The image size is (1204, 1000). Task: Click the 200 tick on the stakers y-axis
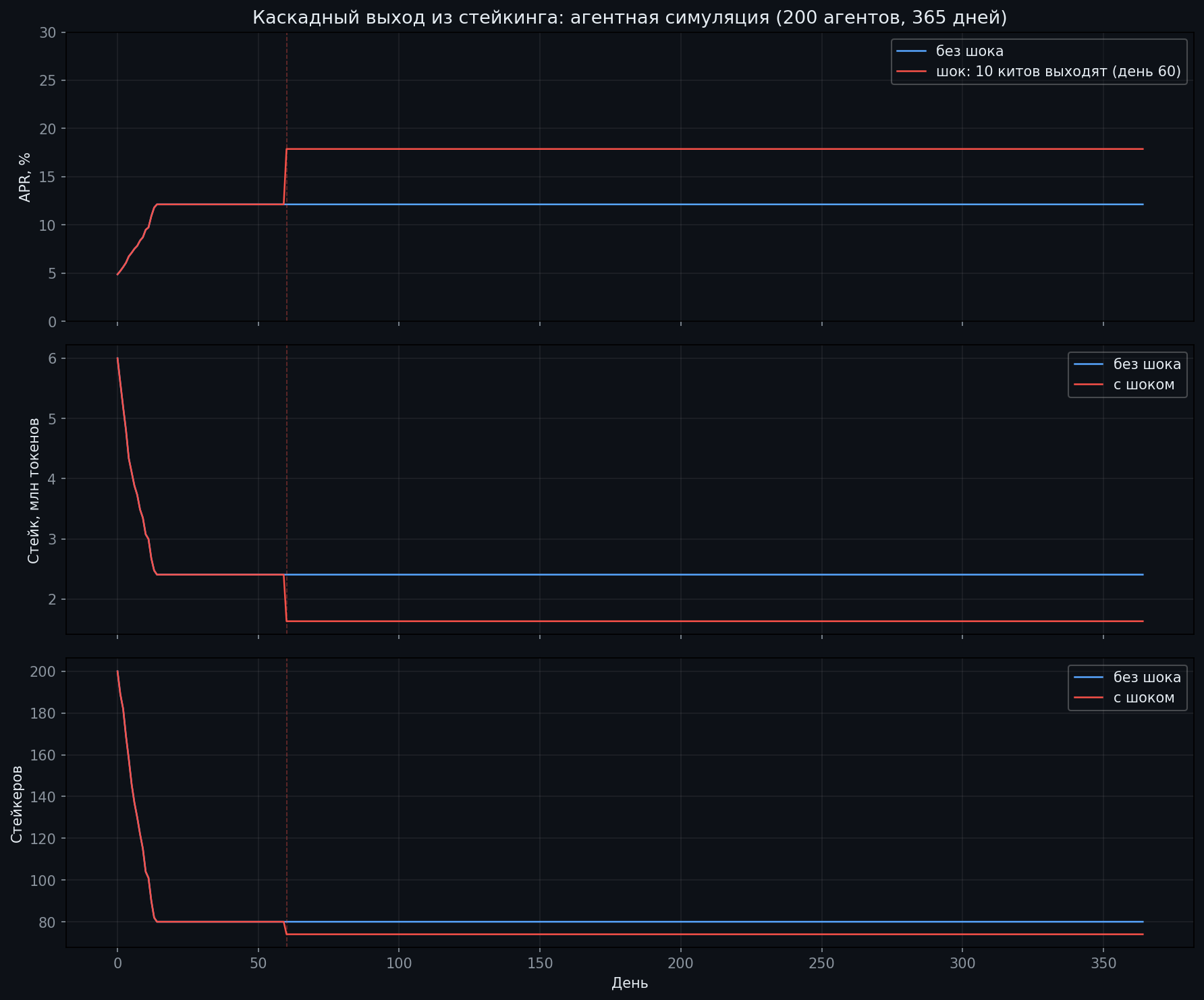click(x=45, y=671)
